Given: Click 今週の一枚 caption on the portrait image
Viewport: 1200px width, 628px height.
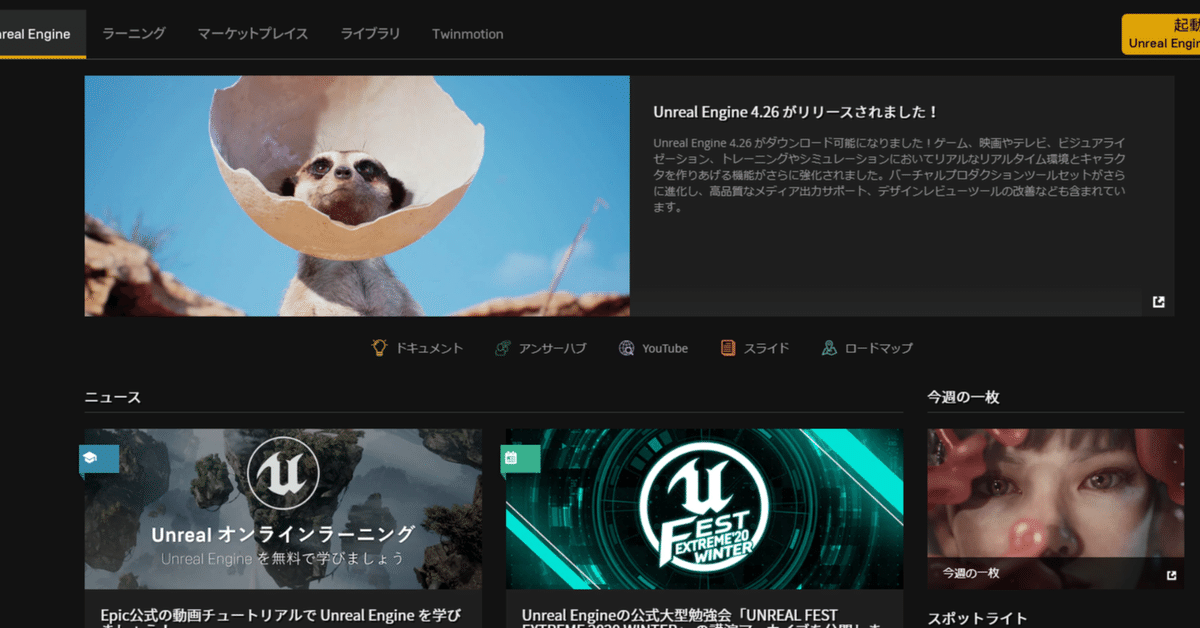Looking at the screenshot, I should pos(971,574).
